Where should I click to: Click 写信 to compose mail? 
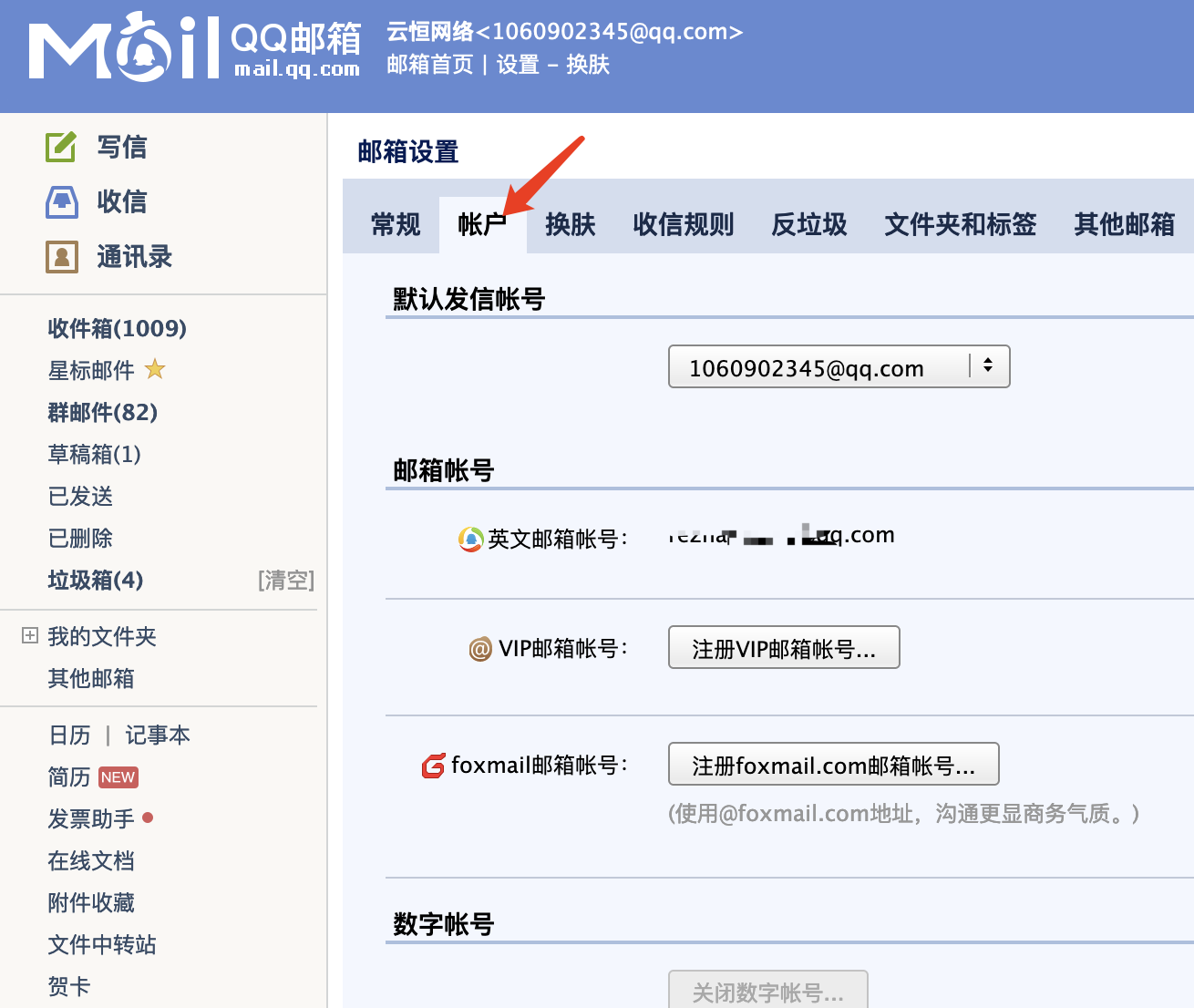pyautogui.click(x=122, y=147)
